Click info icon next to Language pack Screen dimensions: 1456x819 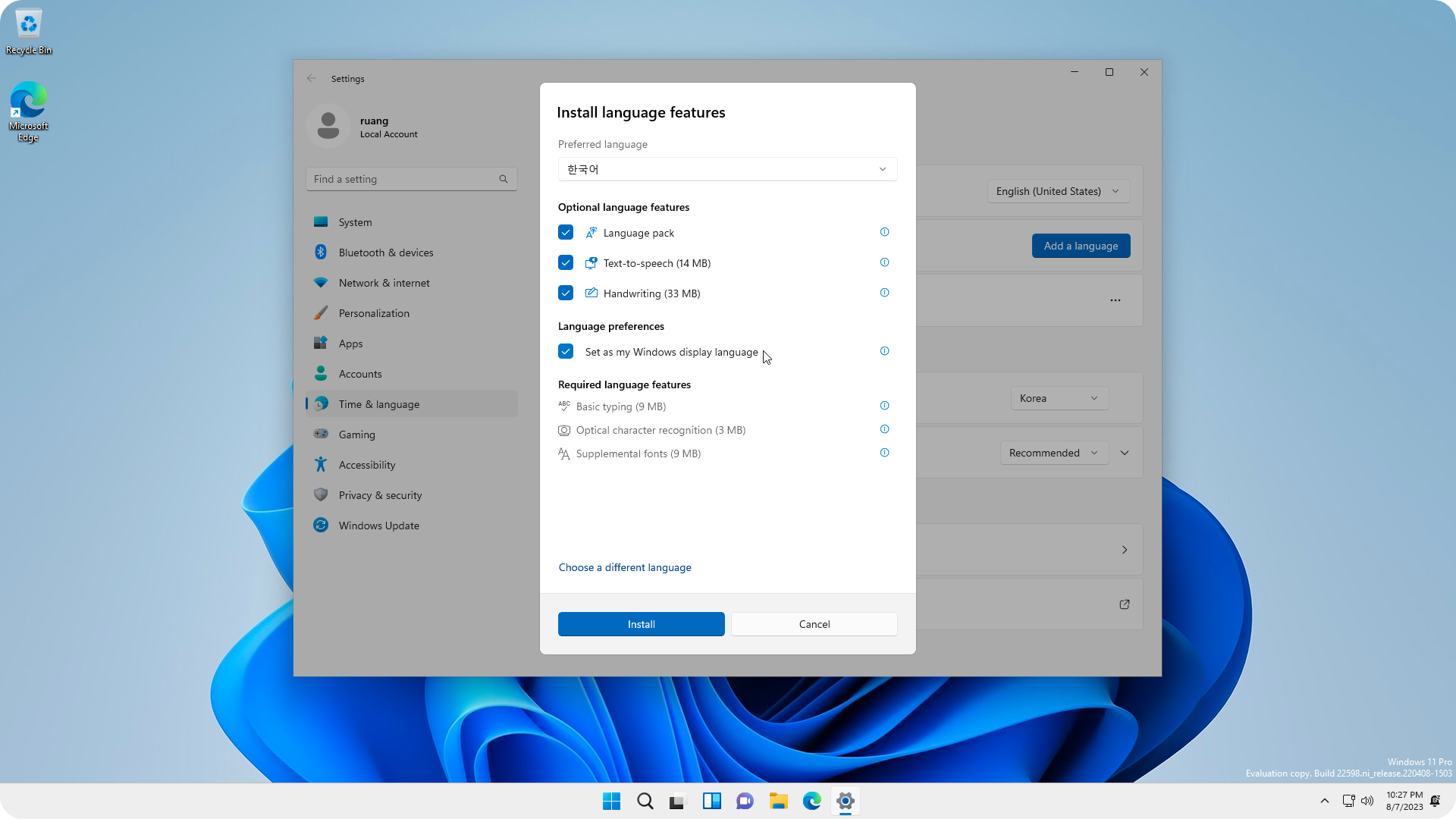click(x=884, y=232)
